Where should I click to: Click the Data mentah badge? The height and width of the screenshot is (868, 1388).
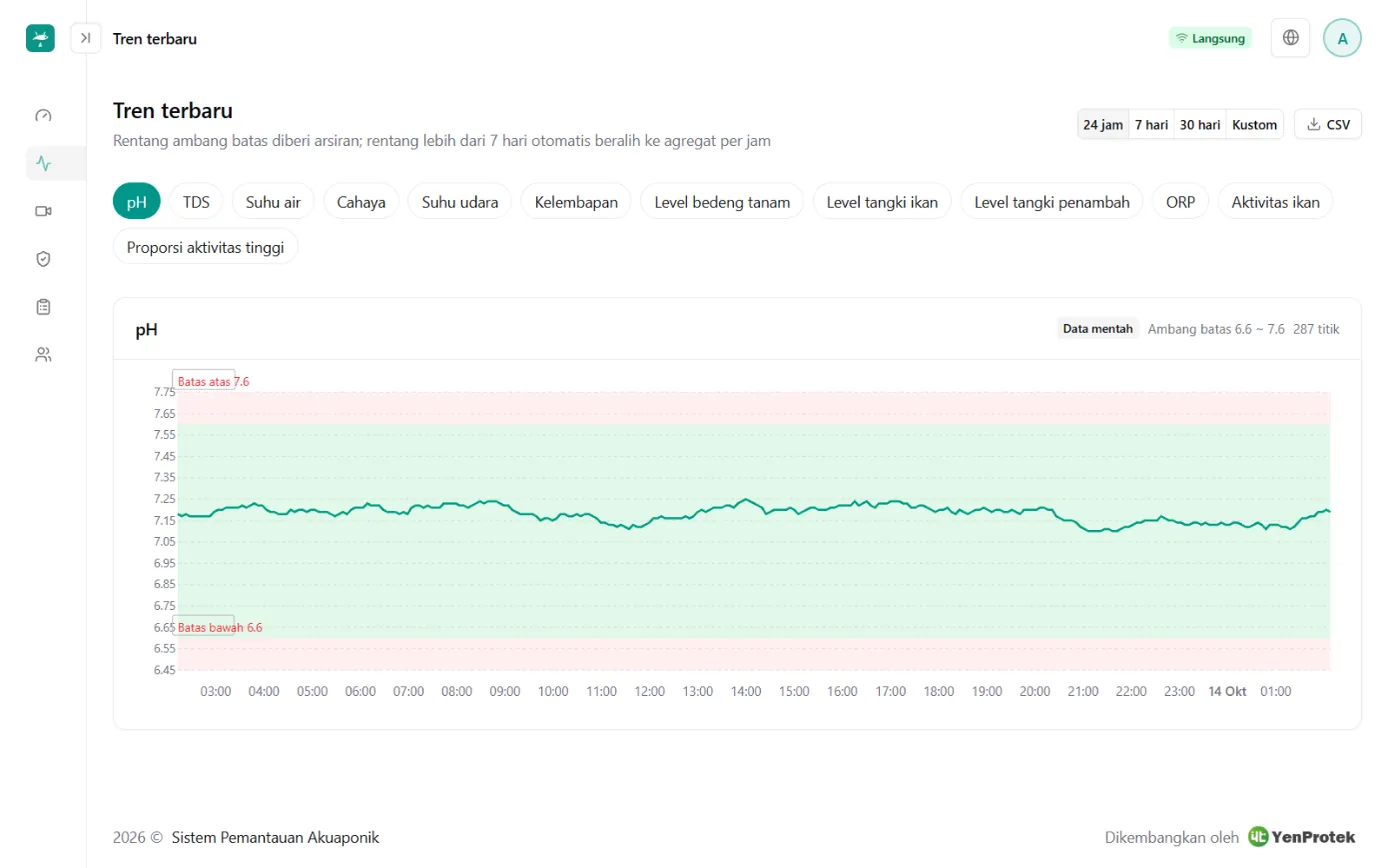click(x=1098, y=329)
